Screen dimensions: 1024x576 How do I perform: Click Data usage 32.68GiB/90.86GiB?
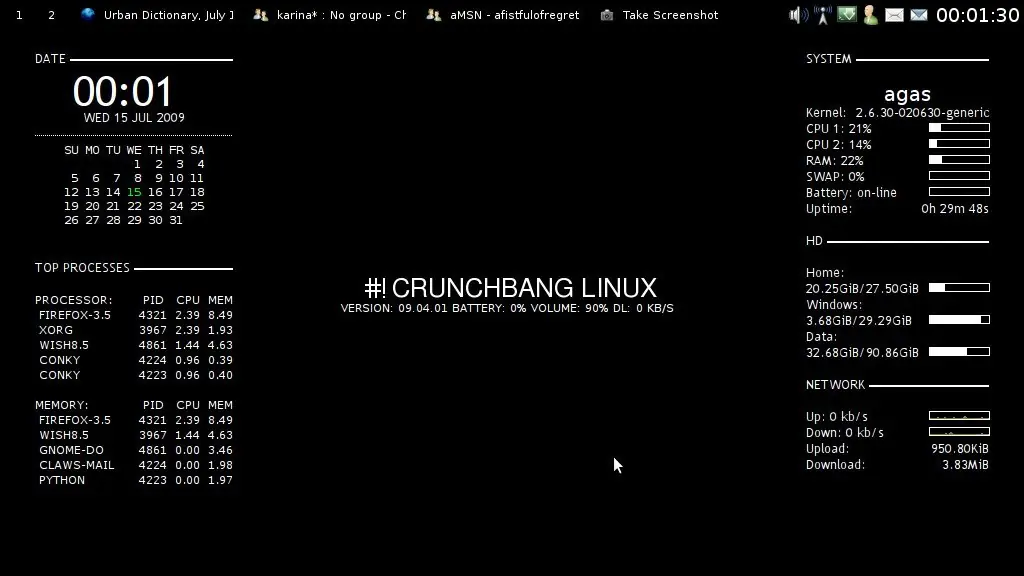tap(862, 353)
